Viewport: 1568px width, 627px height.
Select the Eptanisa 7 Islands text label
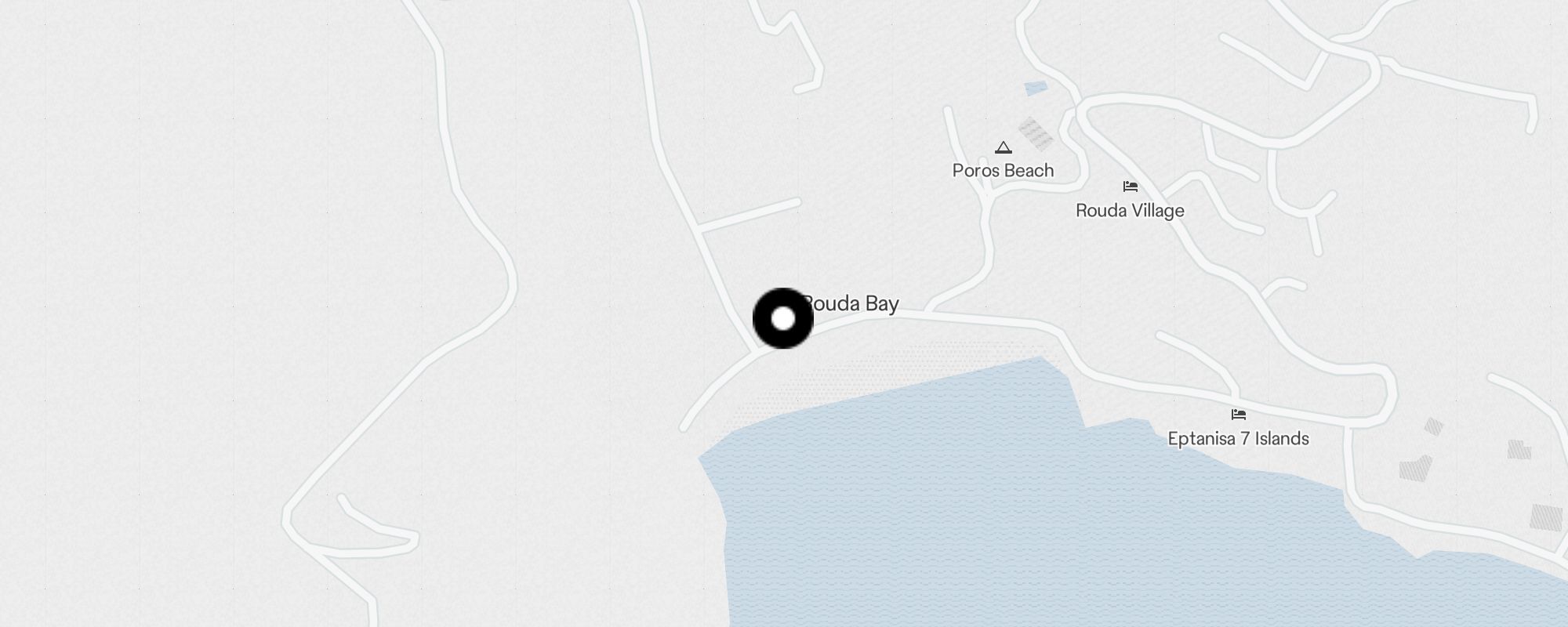[x=1238, y=439]
